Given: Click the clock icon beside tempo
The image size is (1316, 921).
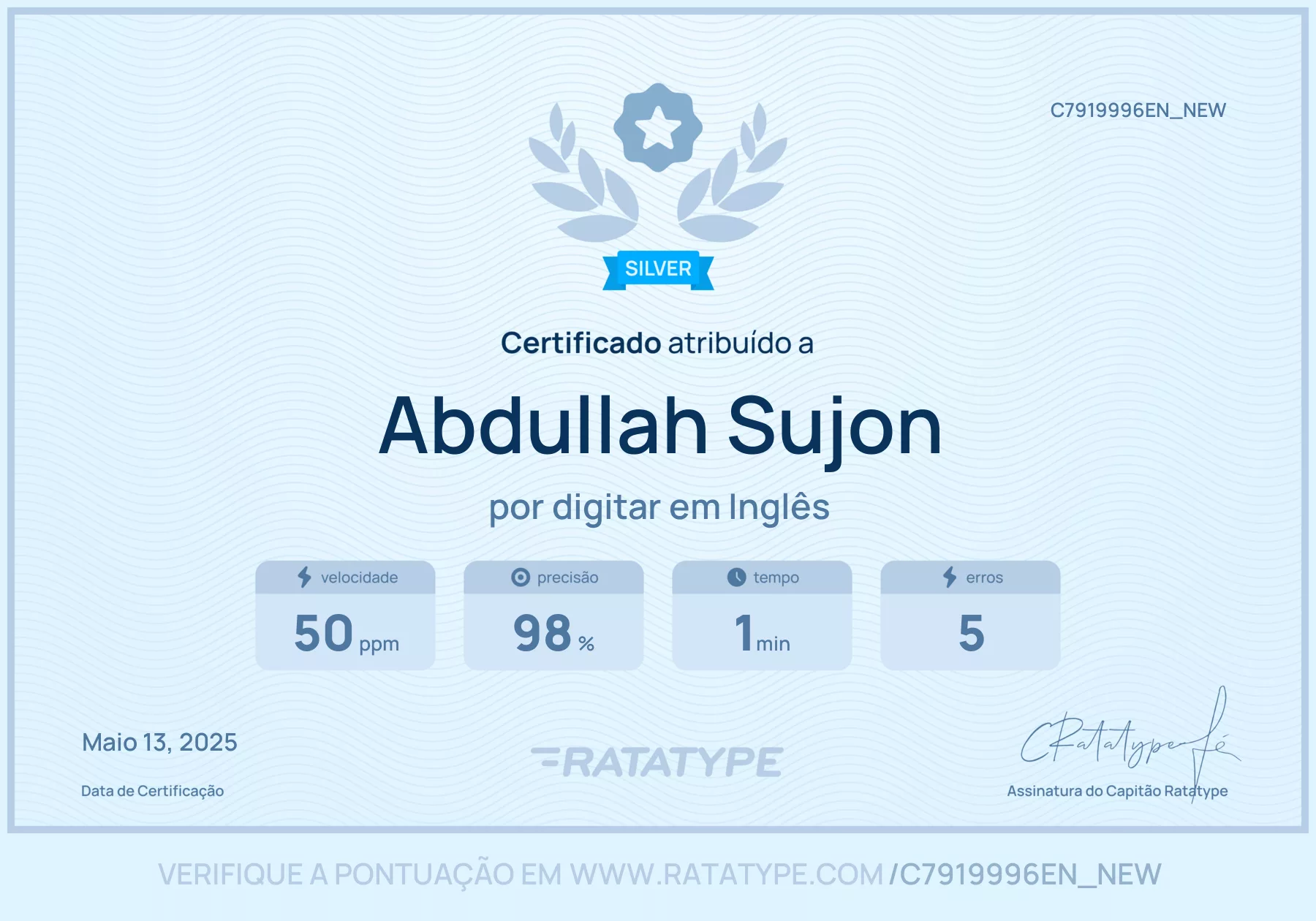Looking at the screenshot, I should point(737,577).
